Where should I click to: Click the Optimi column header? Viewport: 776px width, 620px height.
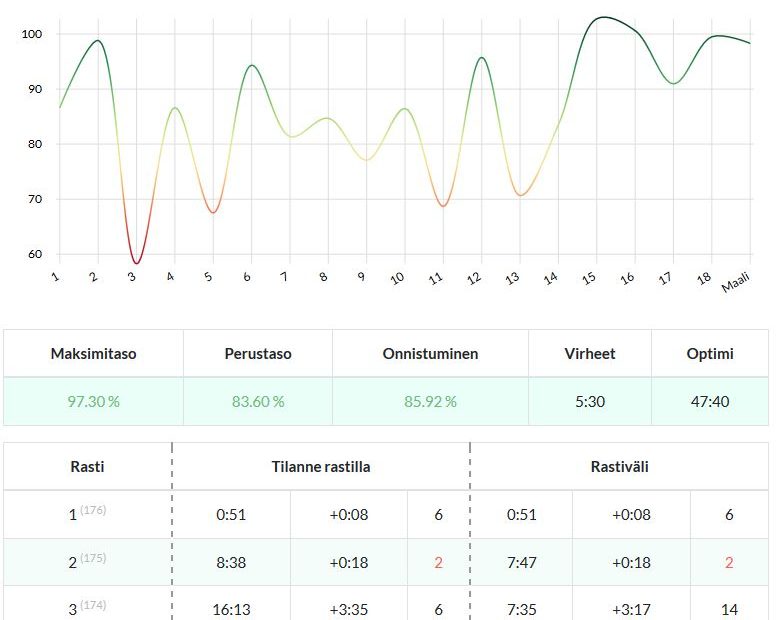(x=710, y=354)
